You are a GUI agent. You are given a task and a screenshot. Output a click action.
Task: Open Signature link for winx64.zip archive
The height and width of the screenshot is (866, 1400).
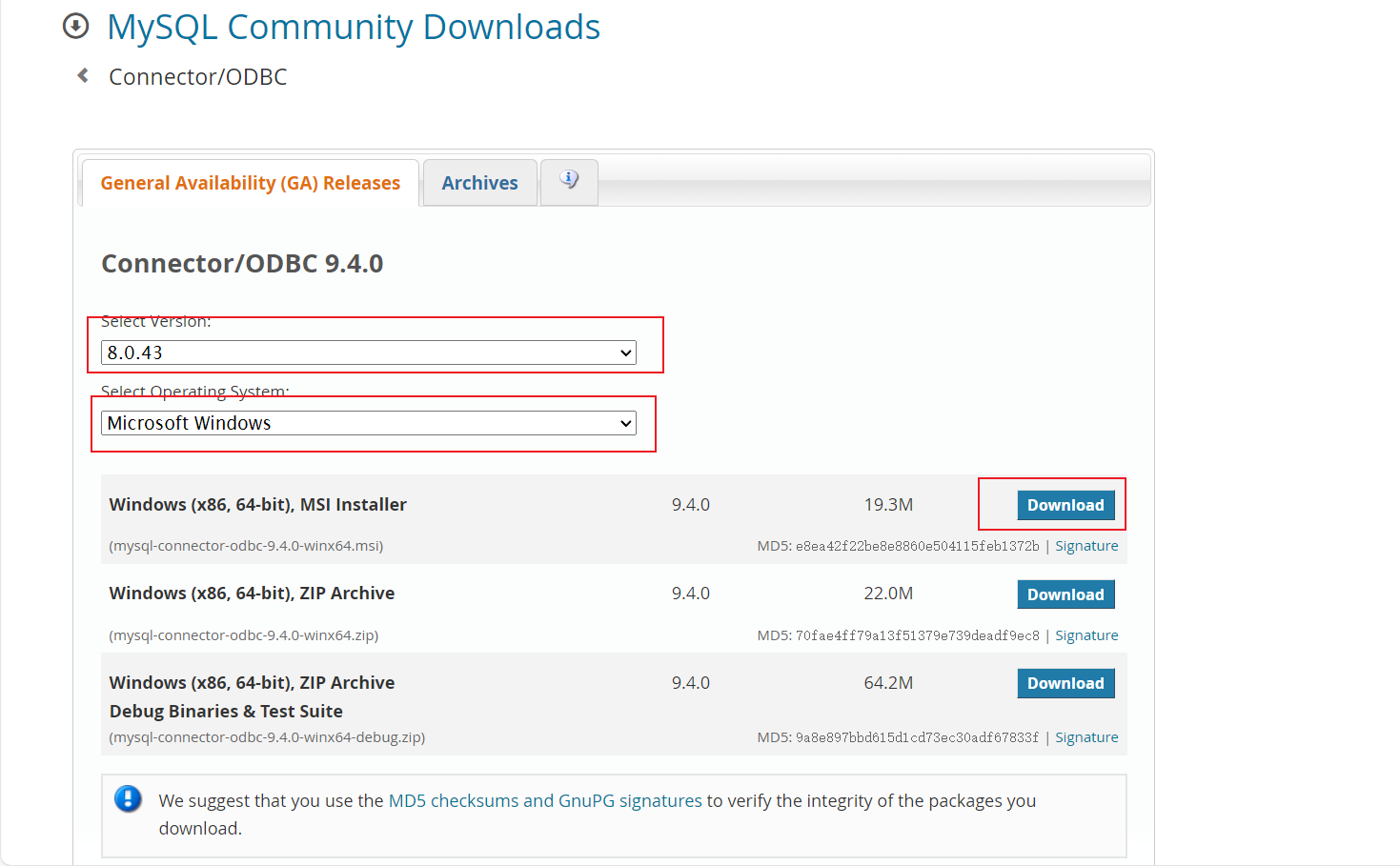(1086, 635)
